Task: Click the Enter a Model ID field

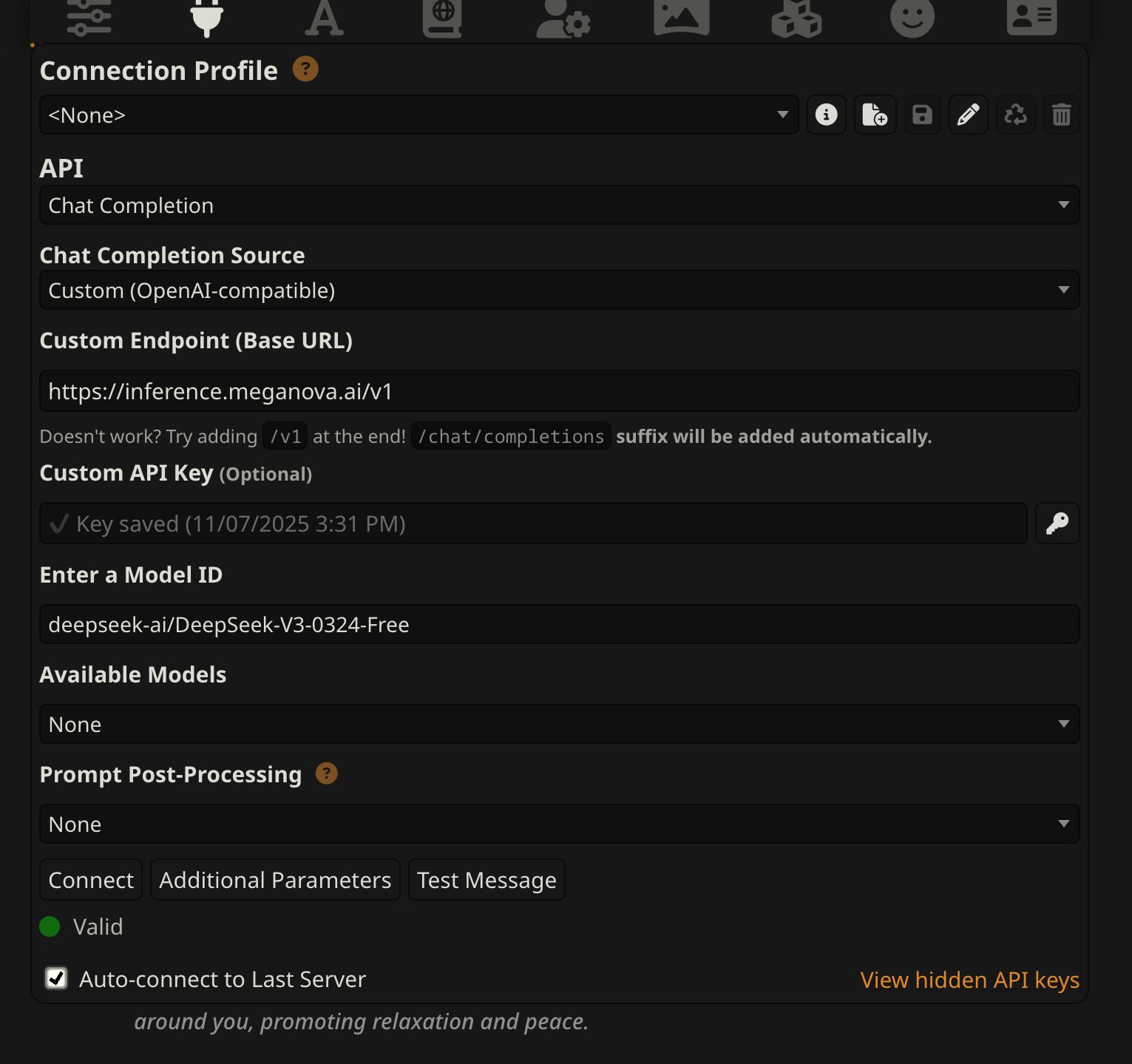Action: pos(559,625)
